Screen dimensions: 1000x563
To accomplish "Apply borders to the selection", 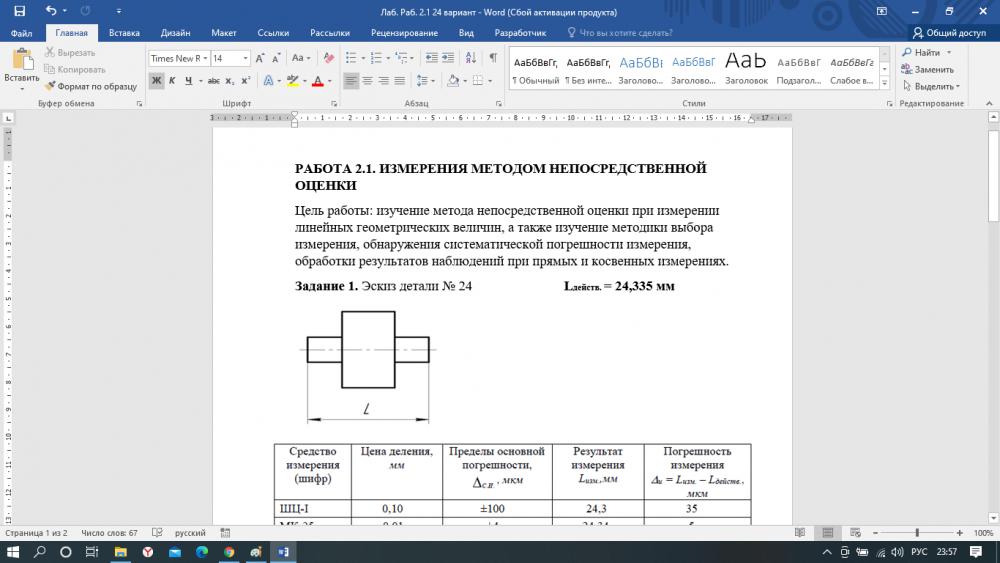I will pos(478,80).
